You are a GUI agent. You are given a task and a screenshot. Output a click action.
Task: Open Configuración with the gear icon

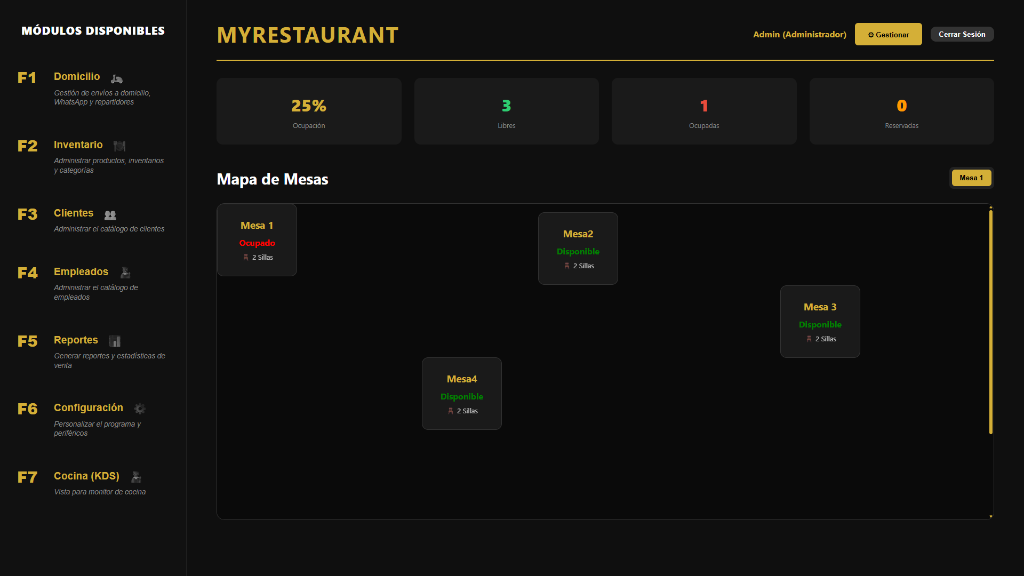point(139,409)
